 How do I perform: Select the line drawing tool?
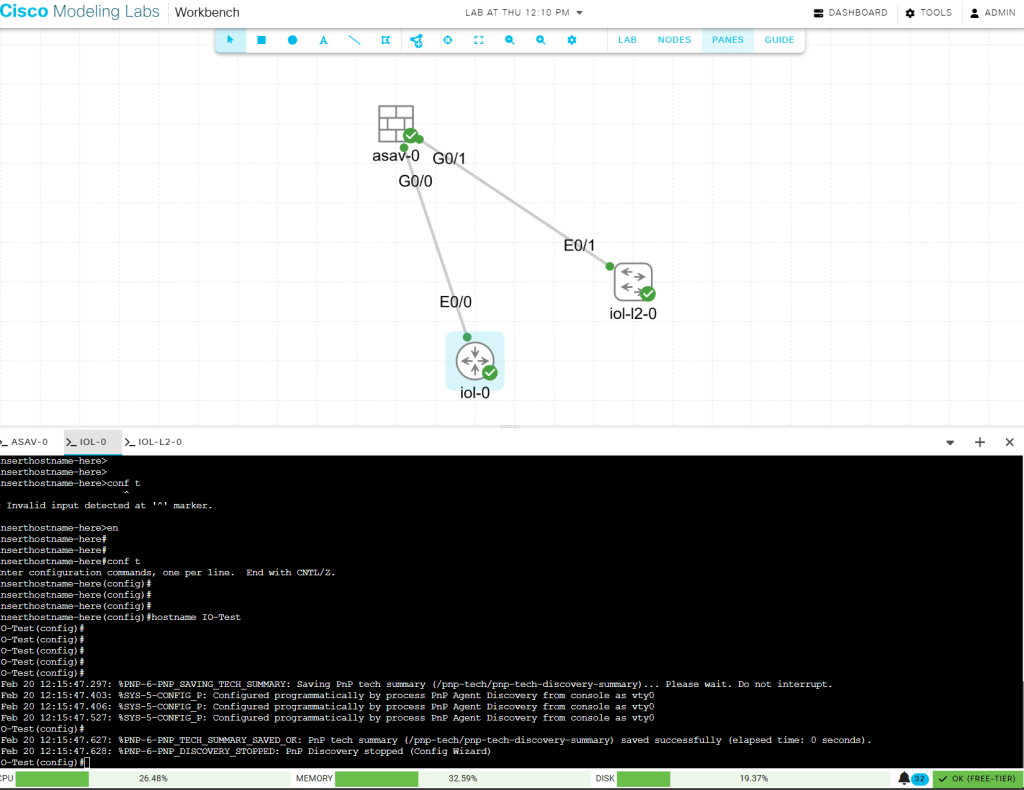(x=354, y=40)
